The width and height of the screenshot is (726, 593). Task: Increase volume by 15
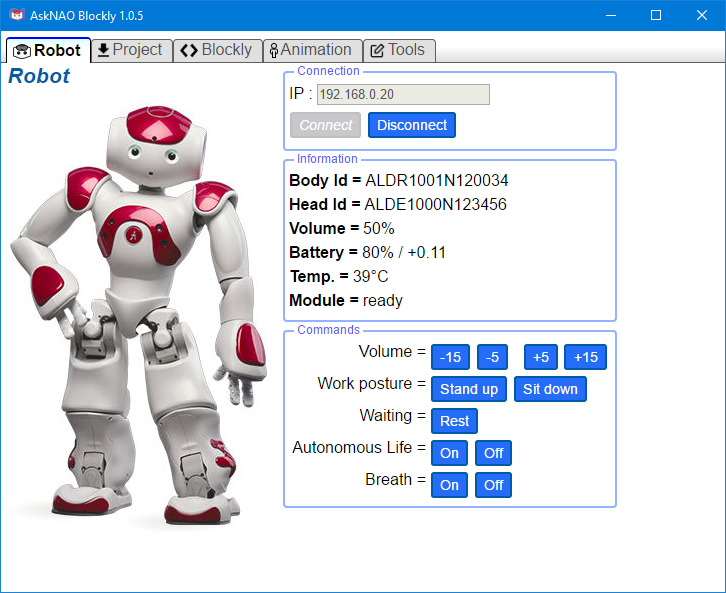click(585, 357)
